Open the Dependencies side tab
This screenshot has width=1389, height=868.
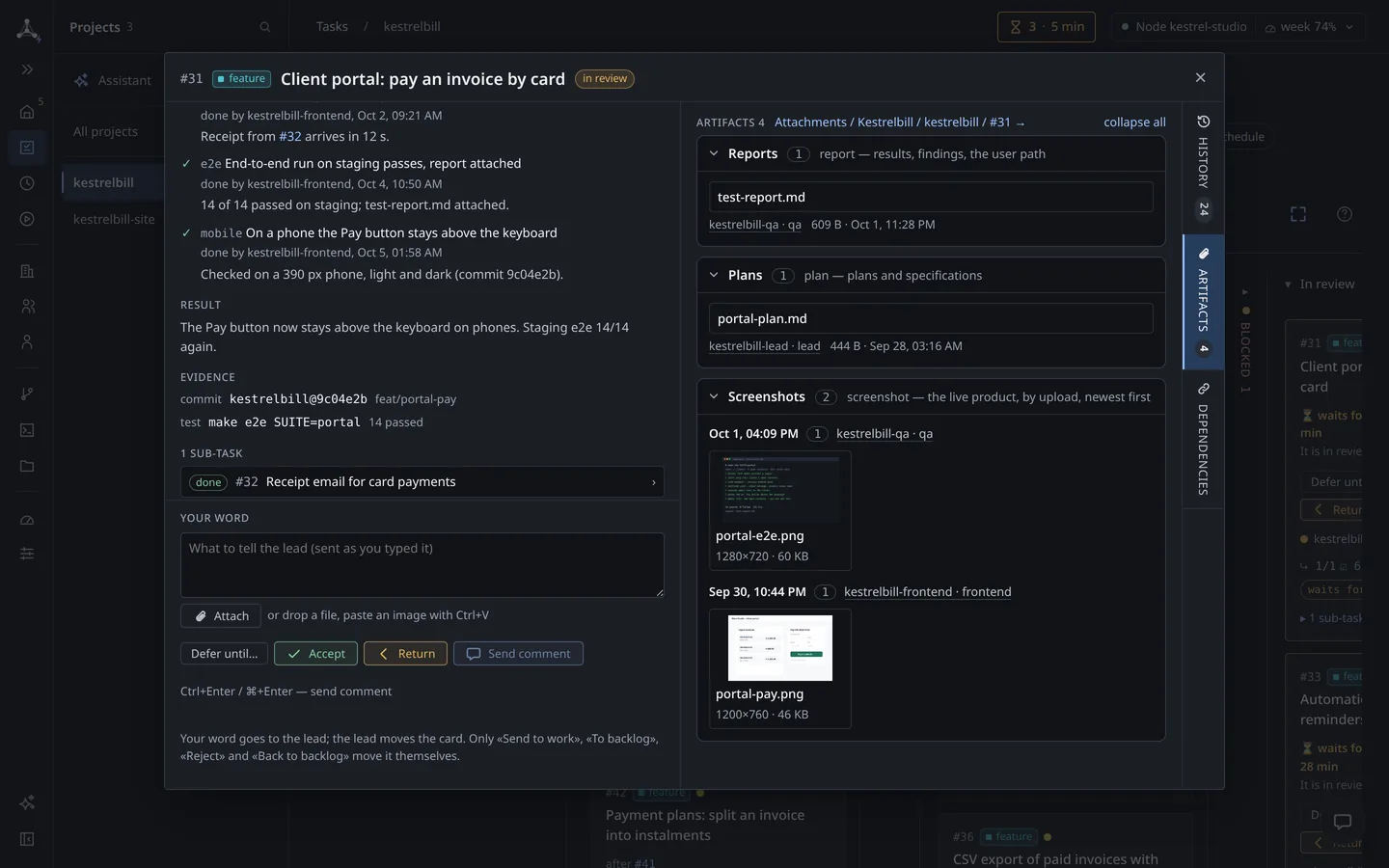(1203, 439)
